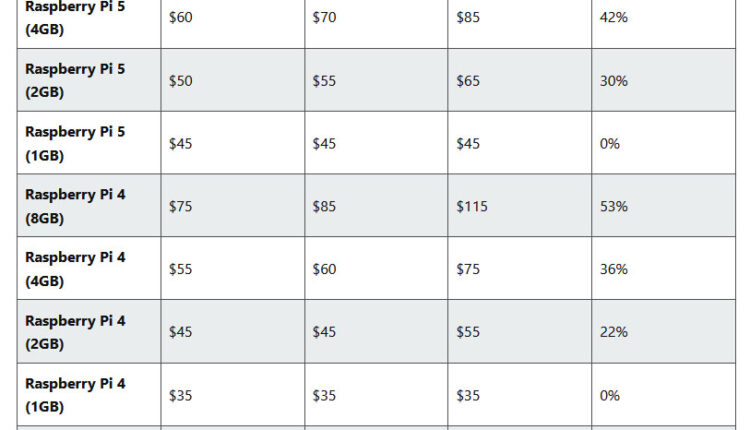Click the Raspberry Pi 5 (4GB) row label
Screen dimensions: 750x430
click(x=75, y=18)
